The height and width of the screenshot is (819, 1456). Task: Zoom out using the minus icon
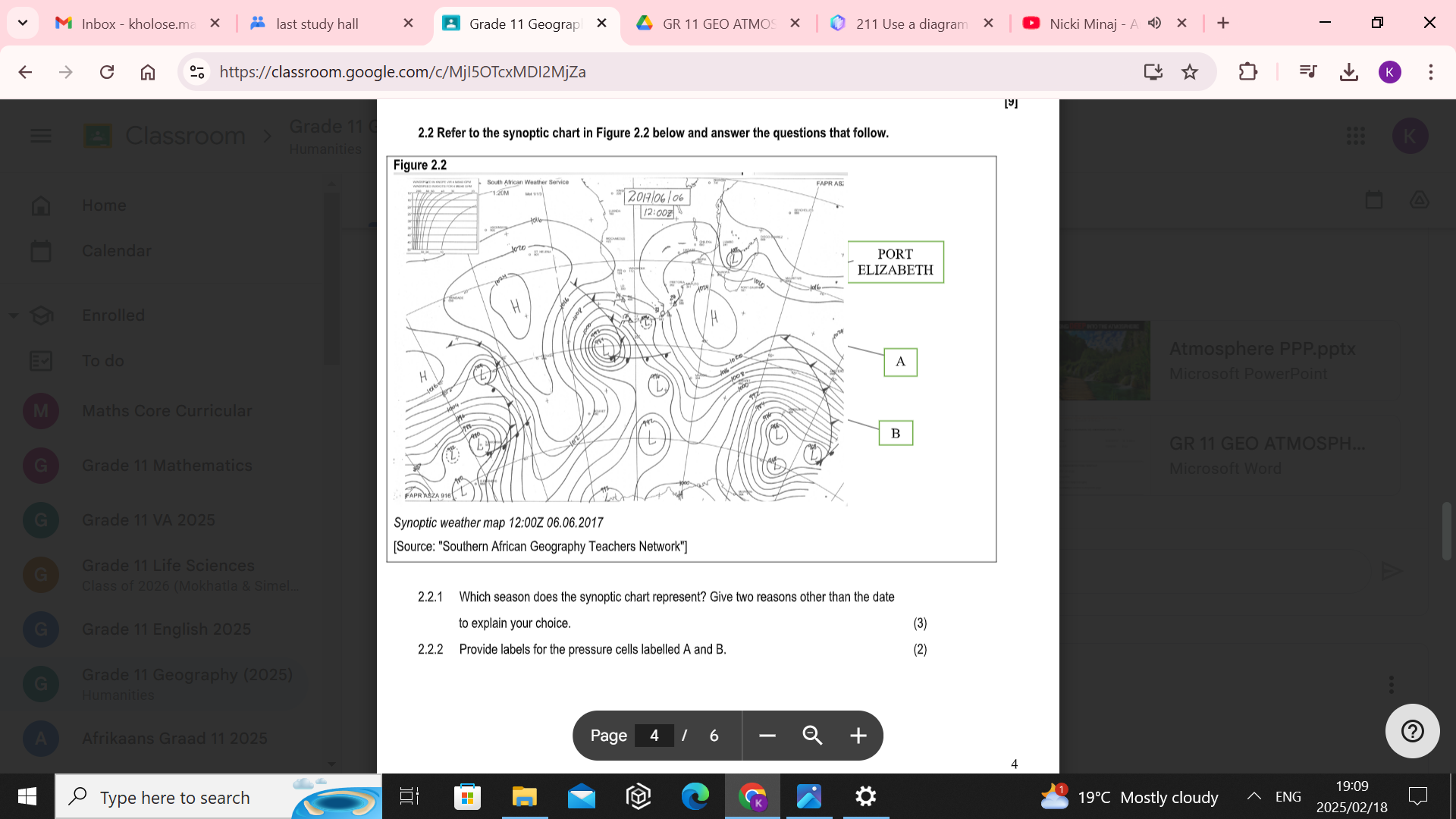(x=767, y=736)
